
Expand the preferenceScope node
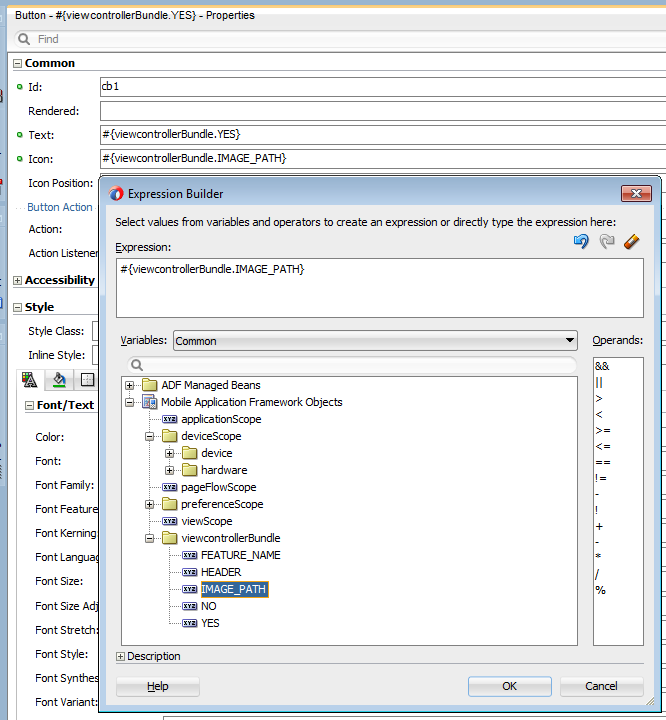point(149,504)
